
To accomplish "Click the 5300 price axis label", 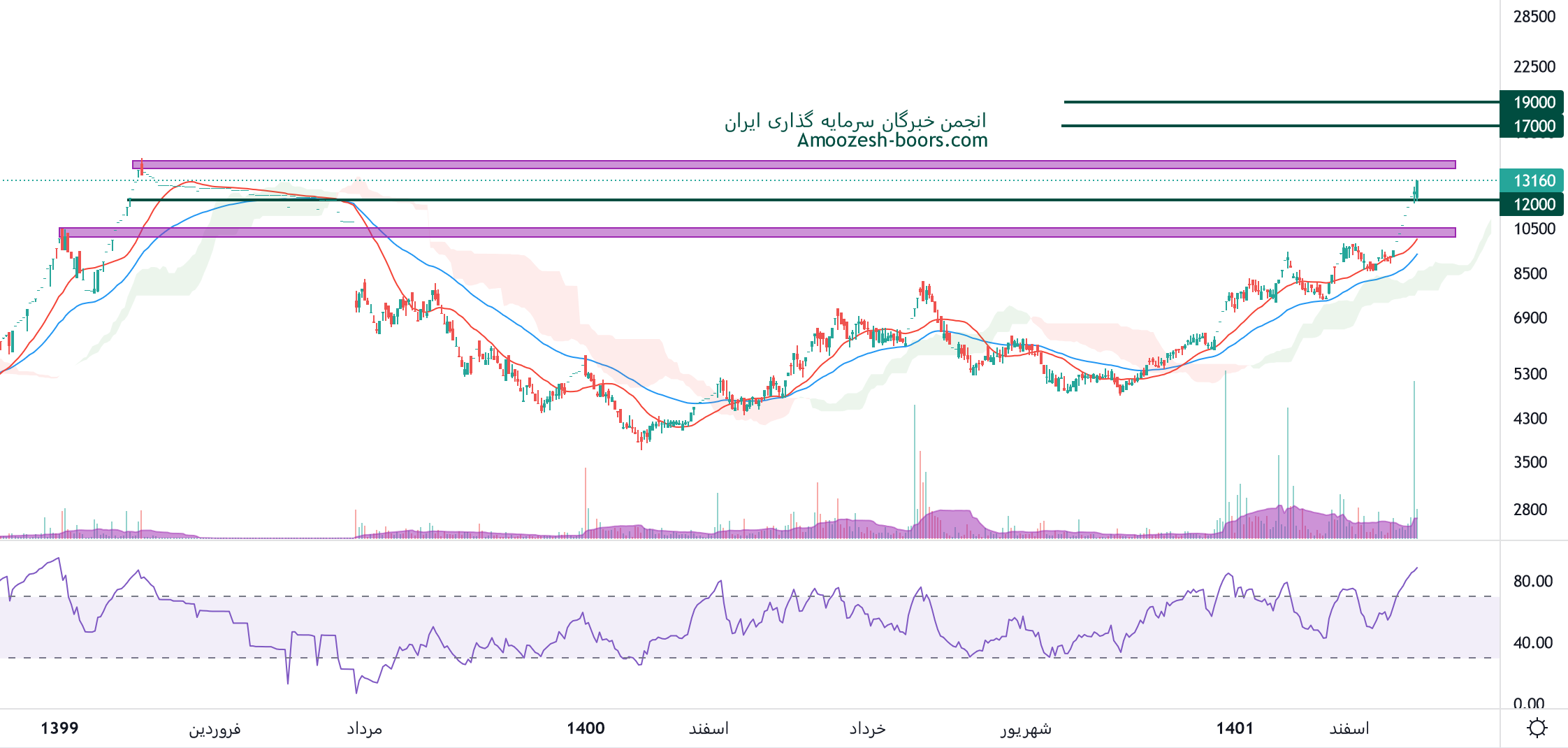I will click(x=1530, y=374).
